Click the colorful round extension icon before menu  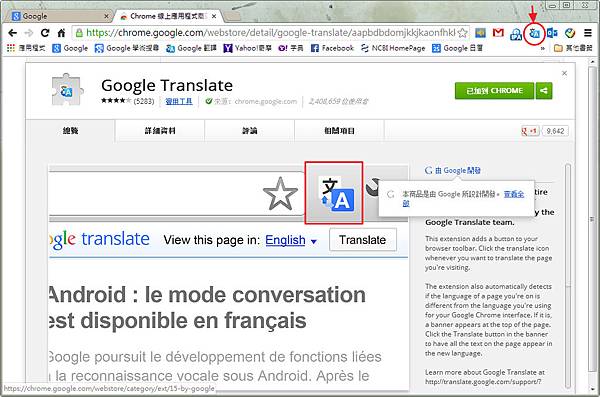click(x=570, y=33)
